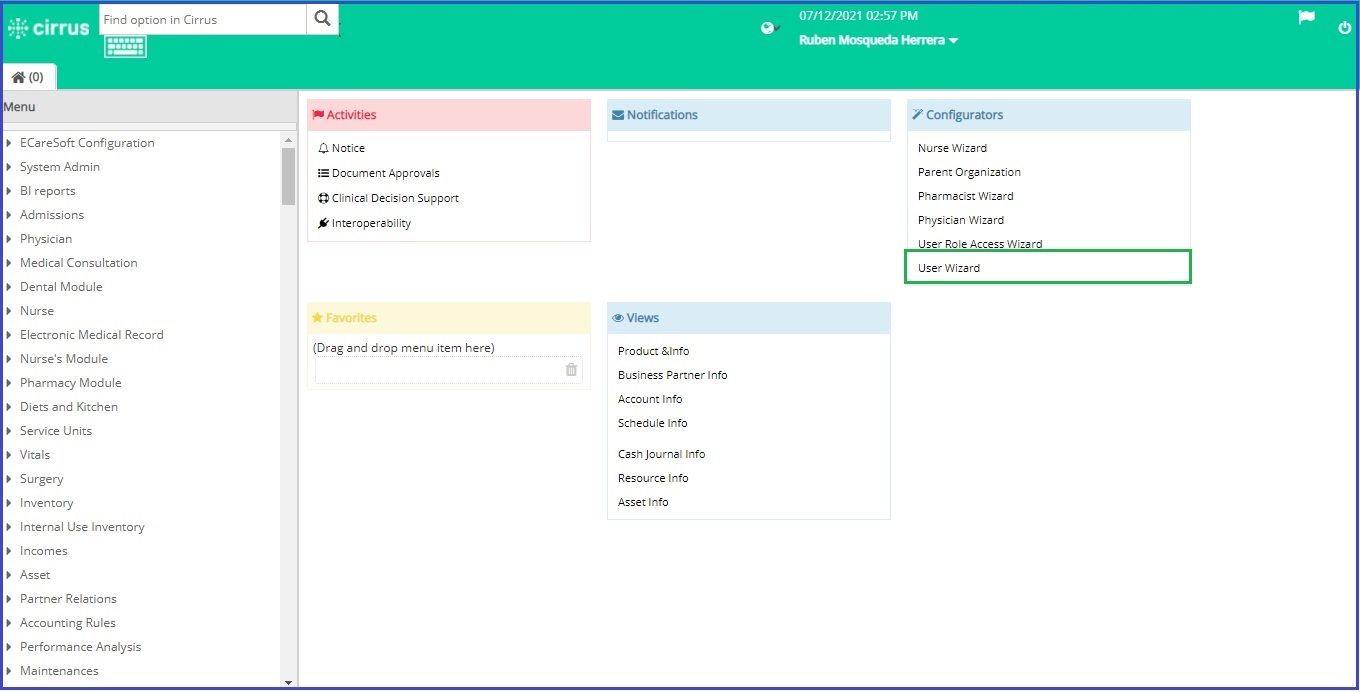Image resolution: width=1360 pixels, height=692 pixels.
Task: Open the Nurse Wizard link
Action: pos(952,148)
